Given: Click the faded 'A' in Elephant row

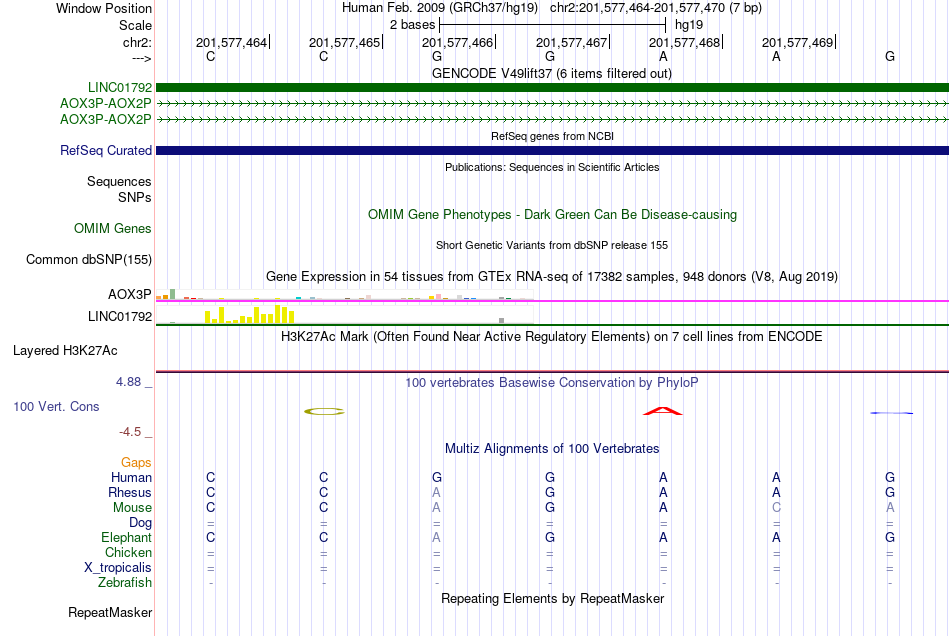Looking at the screenshot, I should [436, 537].
